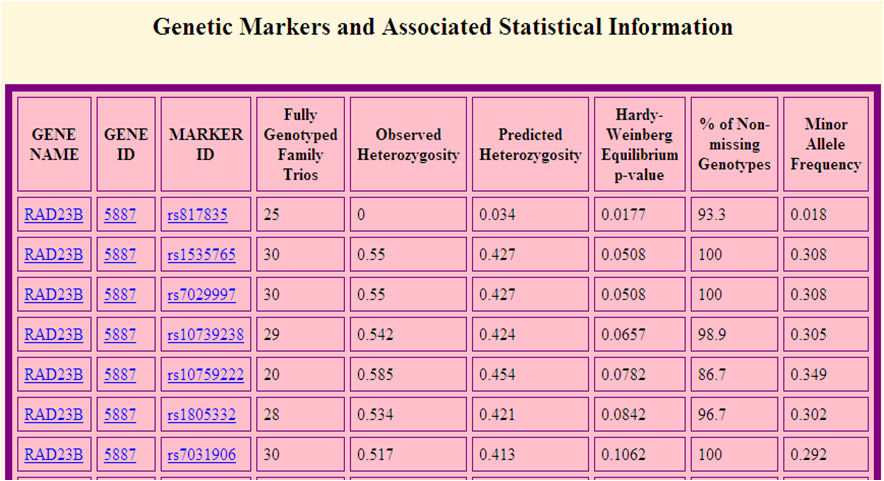Open RAD23B link in rs817835 row
The image size is (884, 481).
tap(54, 214)
